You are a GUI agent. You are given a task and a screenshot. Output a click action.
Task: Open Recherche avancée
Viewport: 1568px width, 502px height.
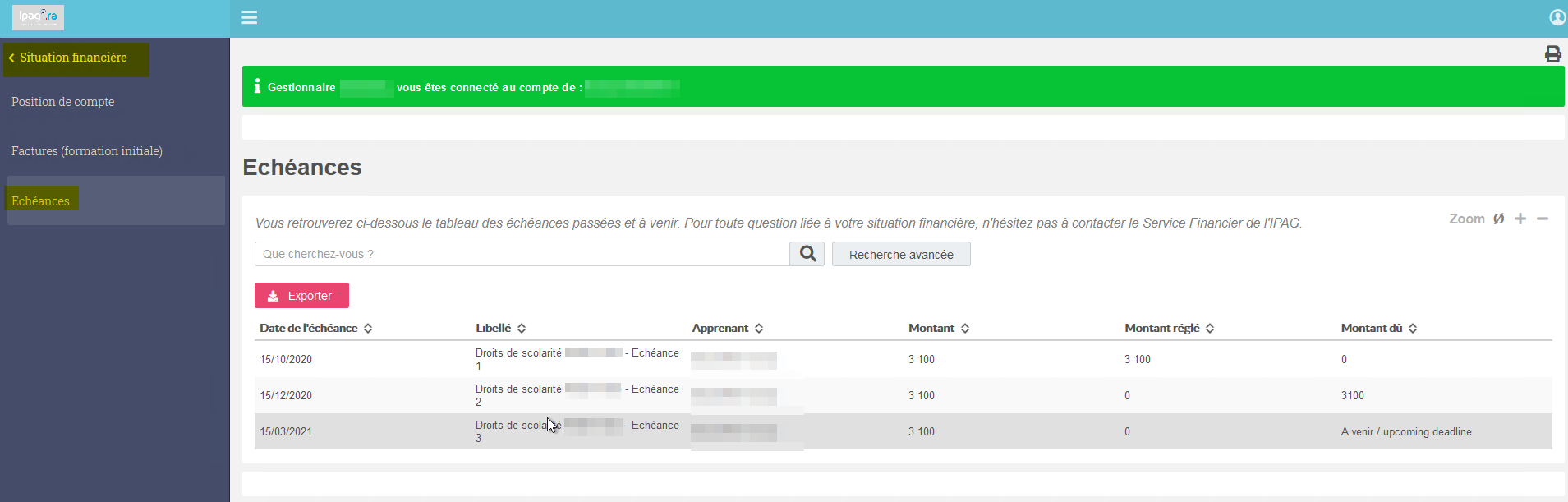(x=901, y=254)
